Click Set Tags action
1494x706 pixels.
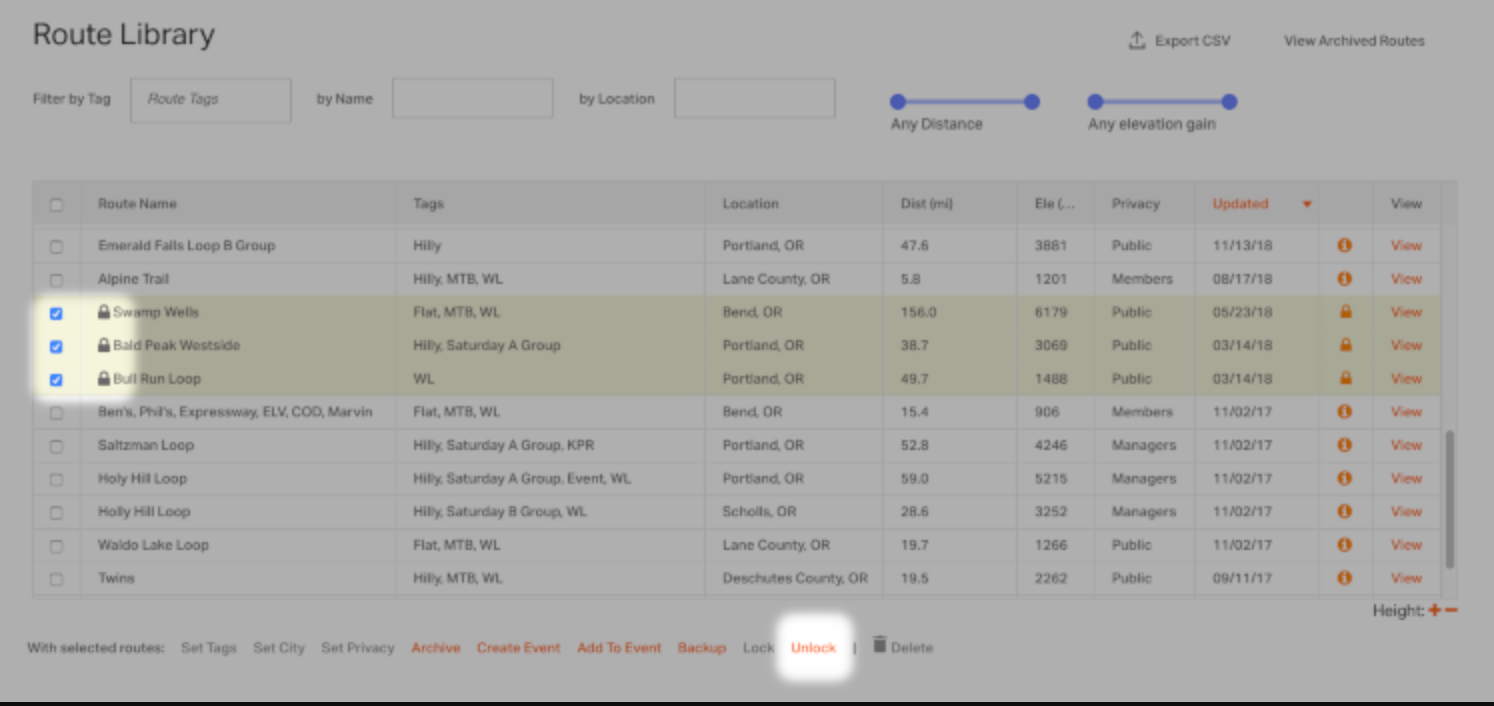pos(209,647)
